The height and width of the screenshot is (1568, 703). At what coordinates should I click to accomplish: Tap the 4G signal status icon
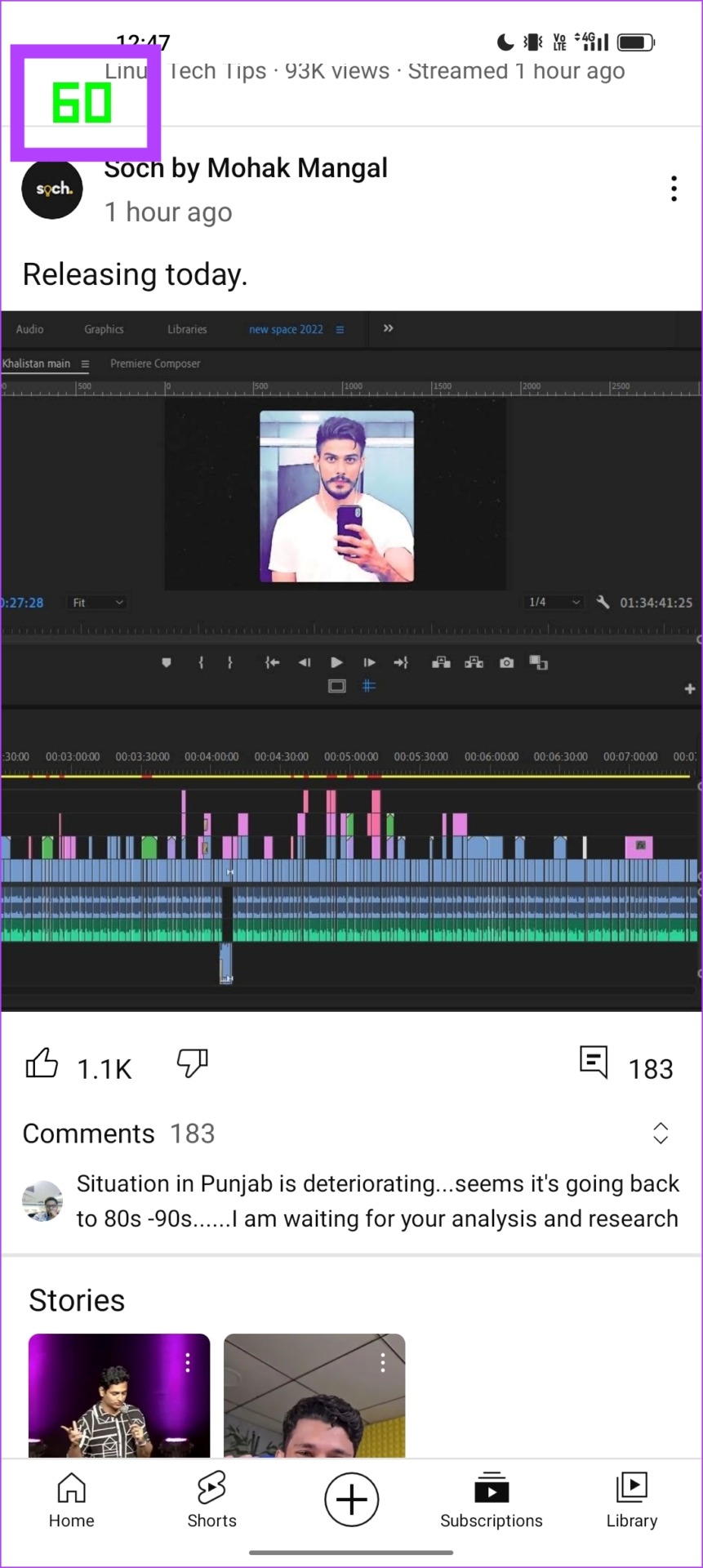pos(593,41)
